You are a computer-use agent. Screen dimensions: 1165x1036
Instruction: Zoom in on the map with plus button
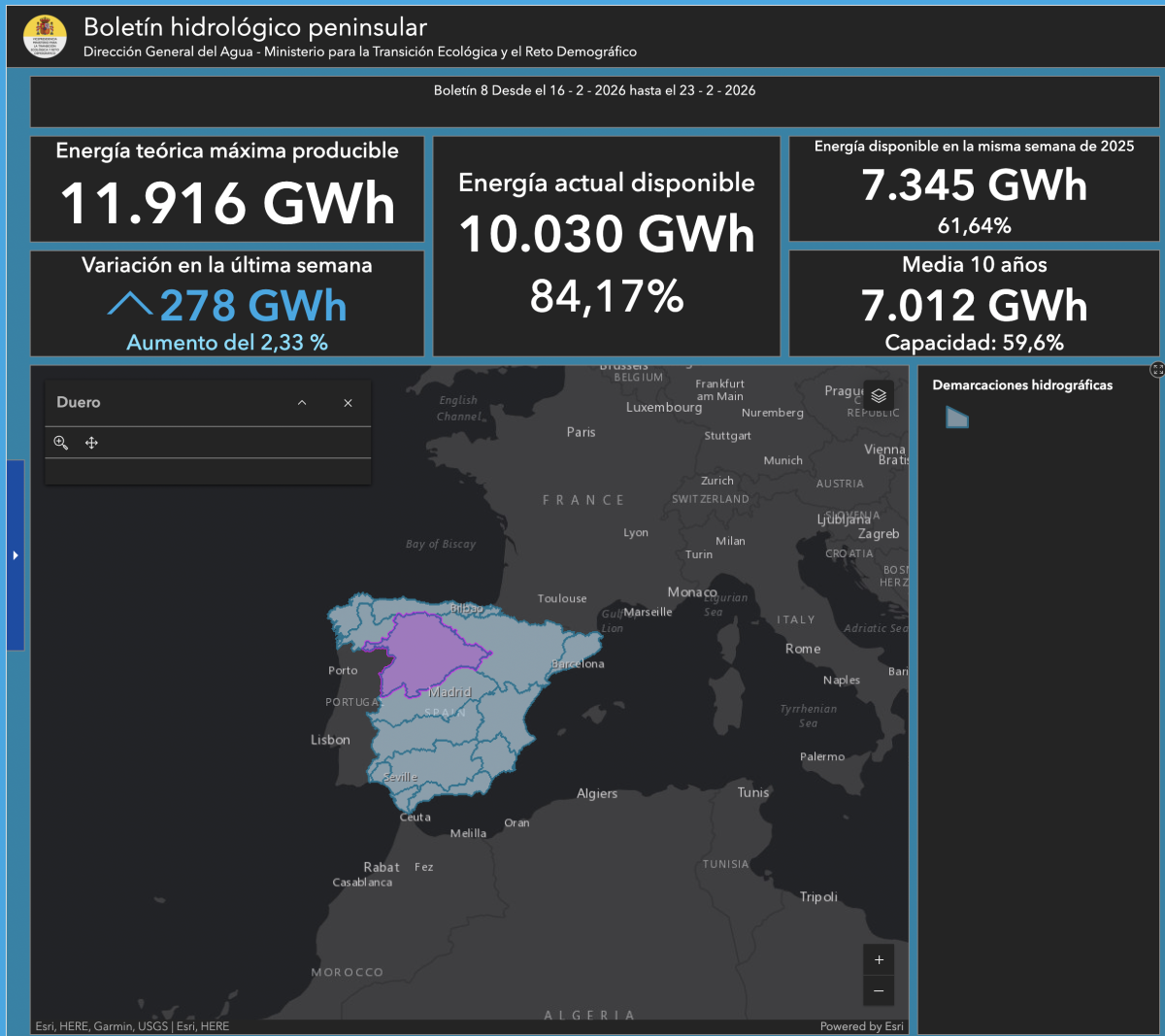click(879, 960)
